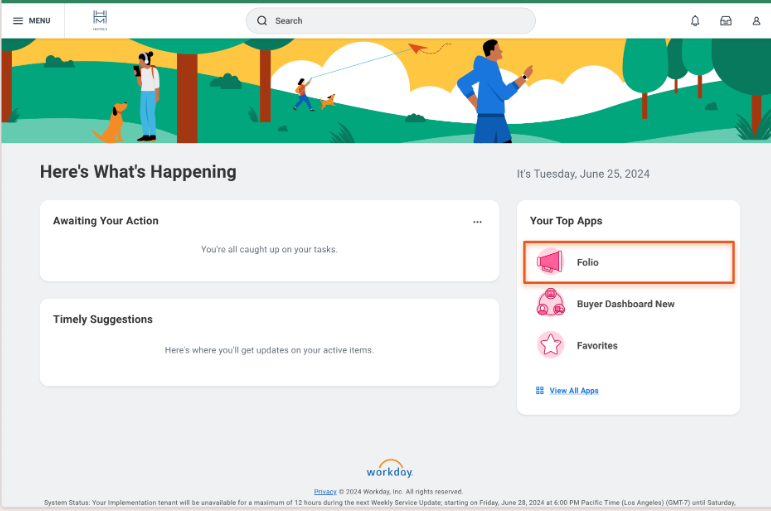Click the grid icon beside View All Apps
The image size is (771, 511).
point(539,391)
